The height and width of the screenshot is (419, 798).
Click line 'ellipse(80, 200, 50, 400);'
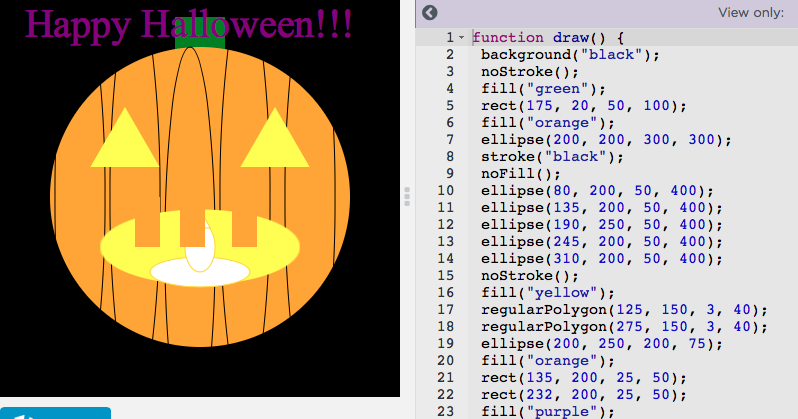coord(597,191)
